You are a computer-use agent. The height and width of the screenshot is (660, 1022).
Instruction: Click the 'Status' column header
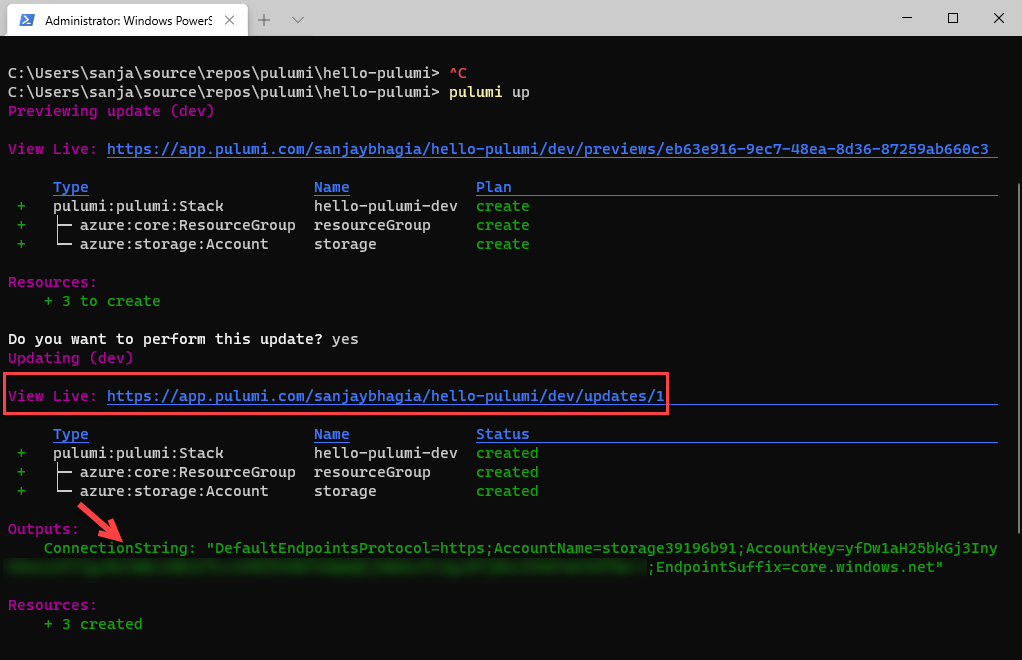coord(503,435)
